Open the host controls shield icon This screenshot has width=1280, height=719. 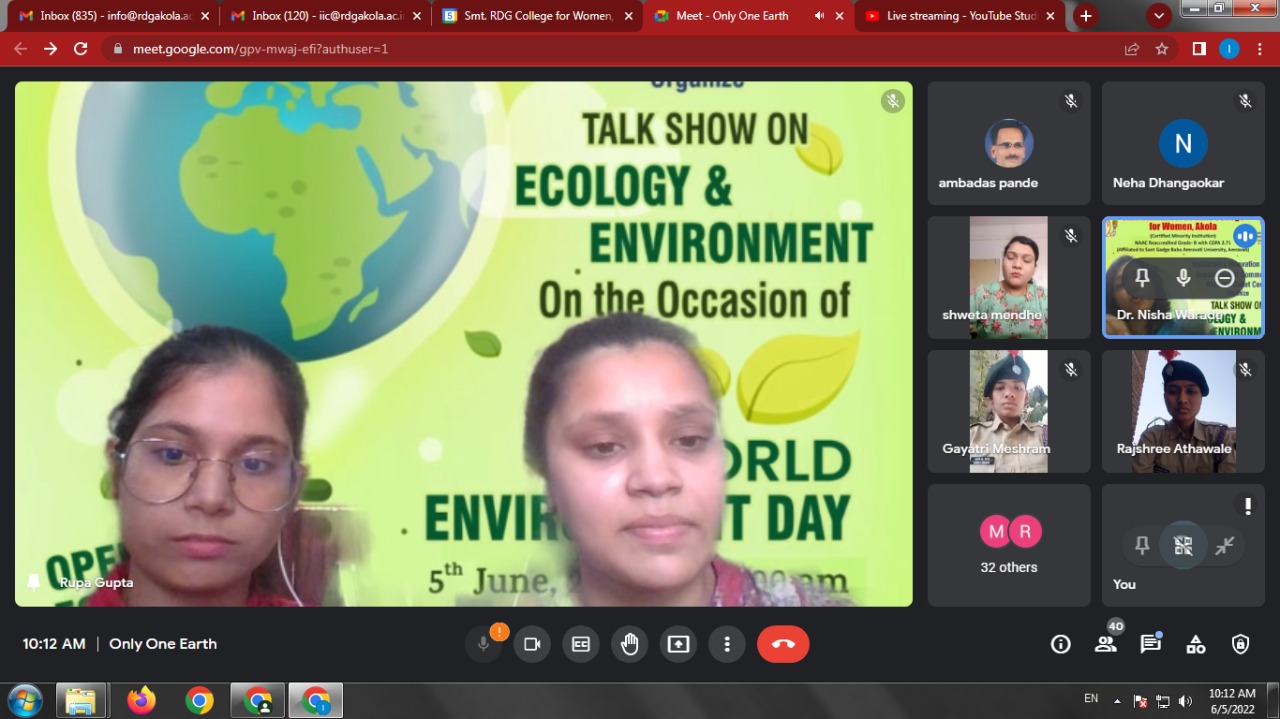(1241, 644)
